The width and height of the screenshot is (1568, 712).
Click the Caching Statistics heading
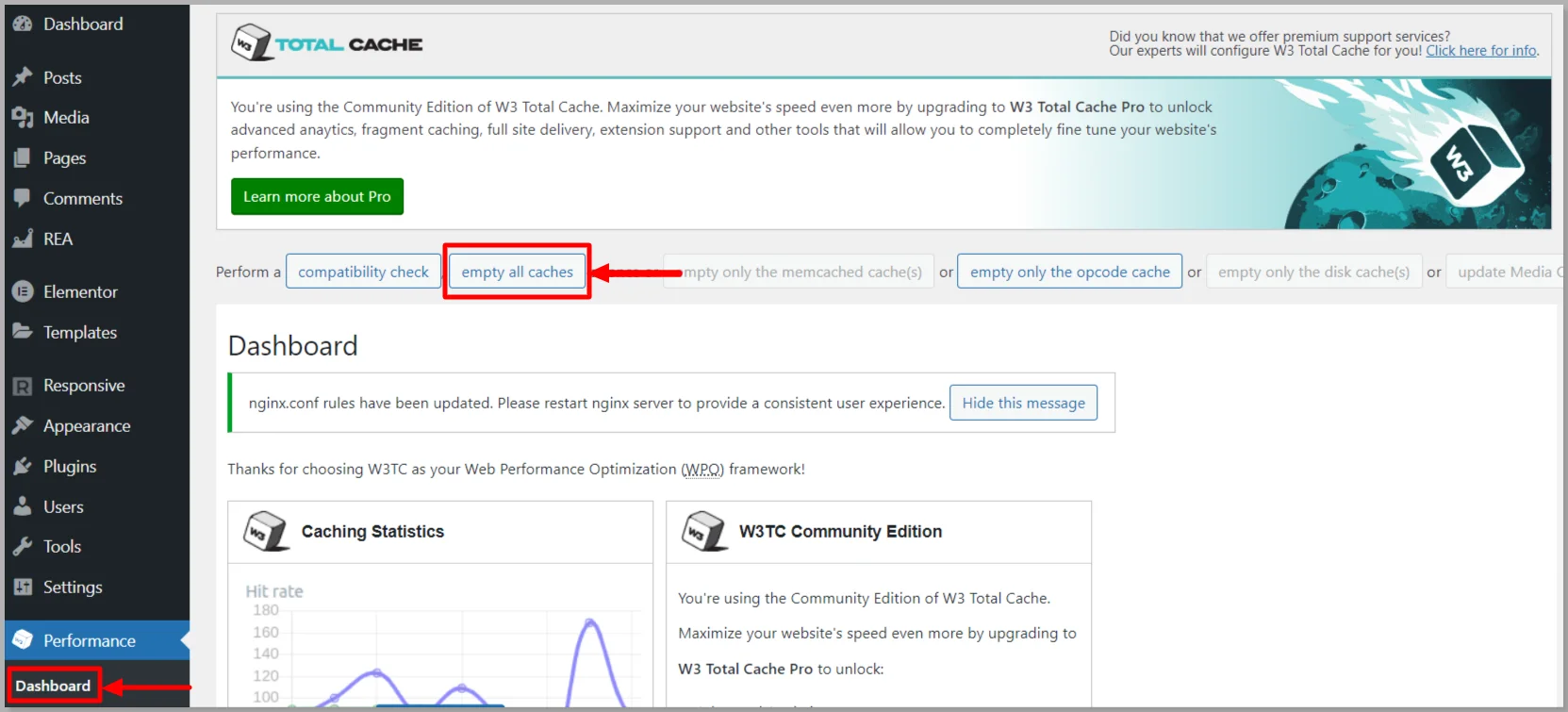tap(372, 532)
